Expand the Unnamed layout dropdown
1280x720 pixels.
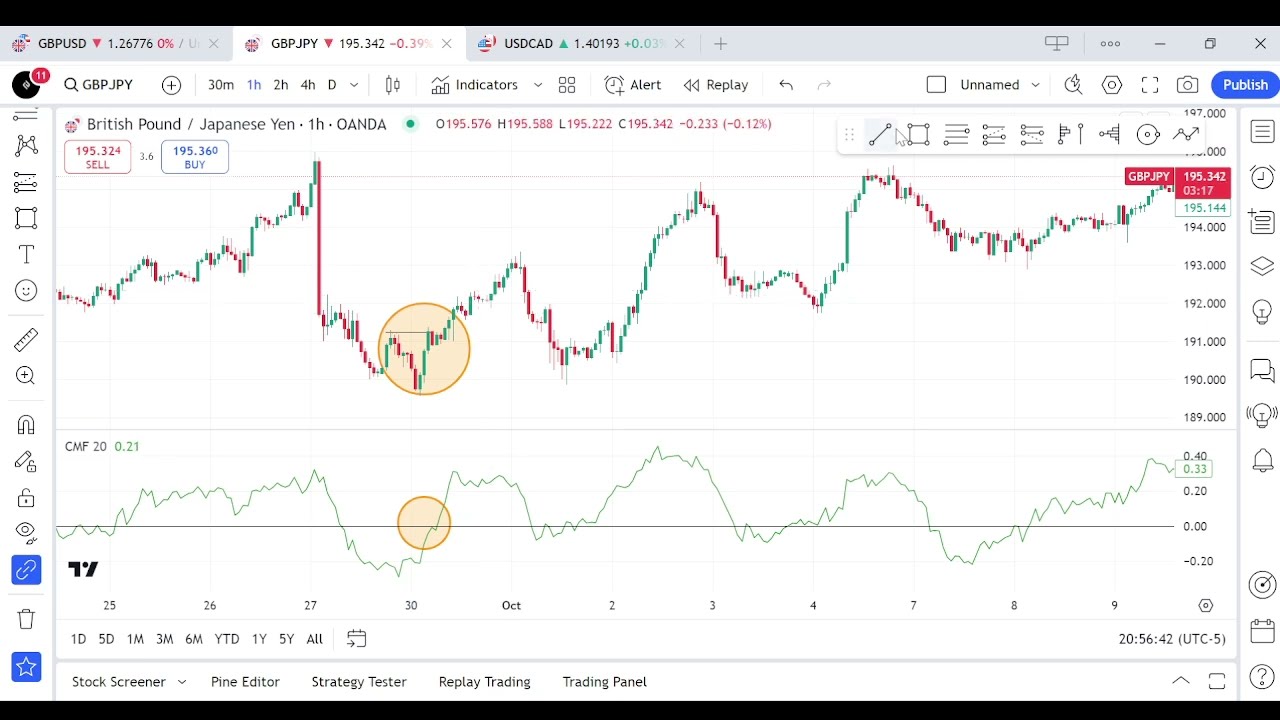pyautogui.click(x=1035, y=85)
